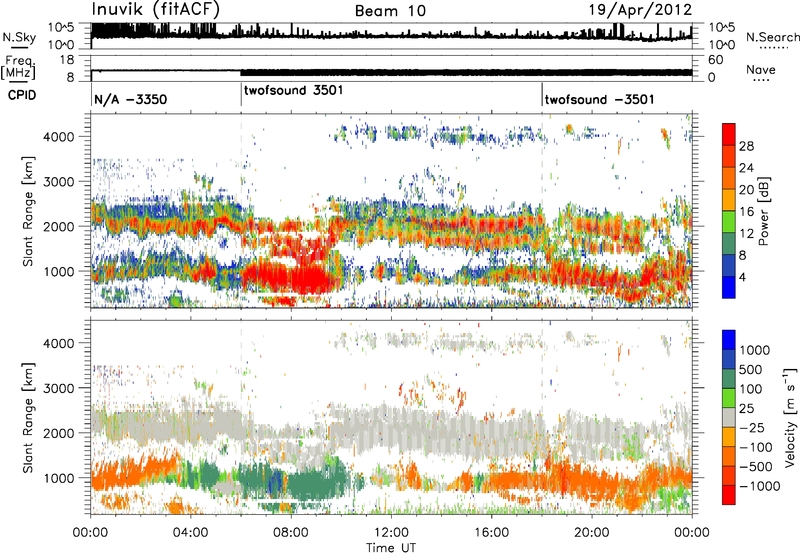800x554 pixels.
Task: Click the N.Sky solid line legend sample
Action: pyautogui.click(x=19, y=47)
